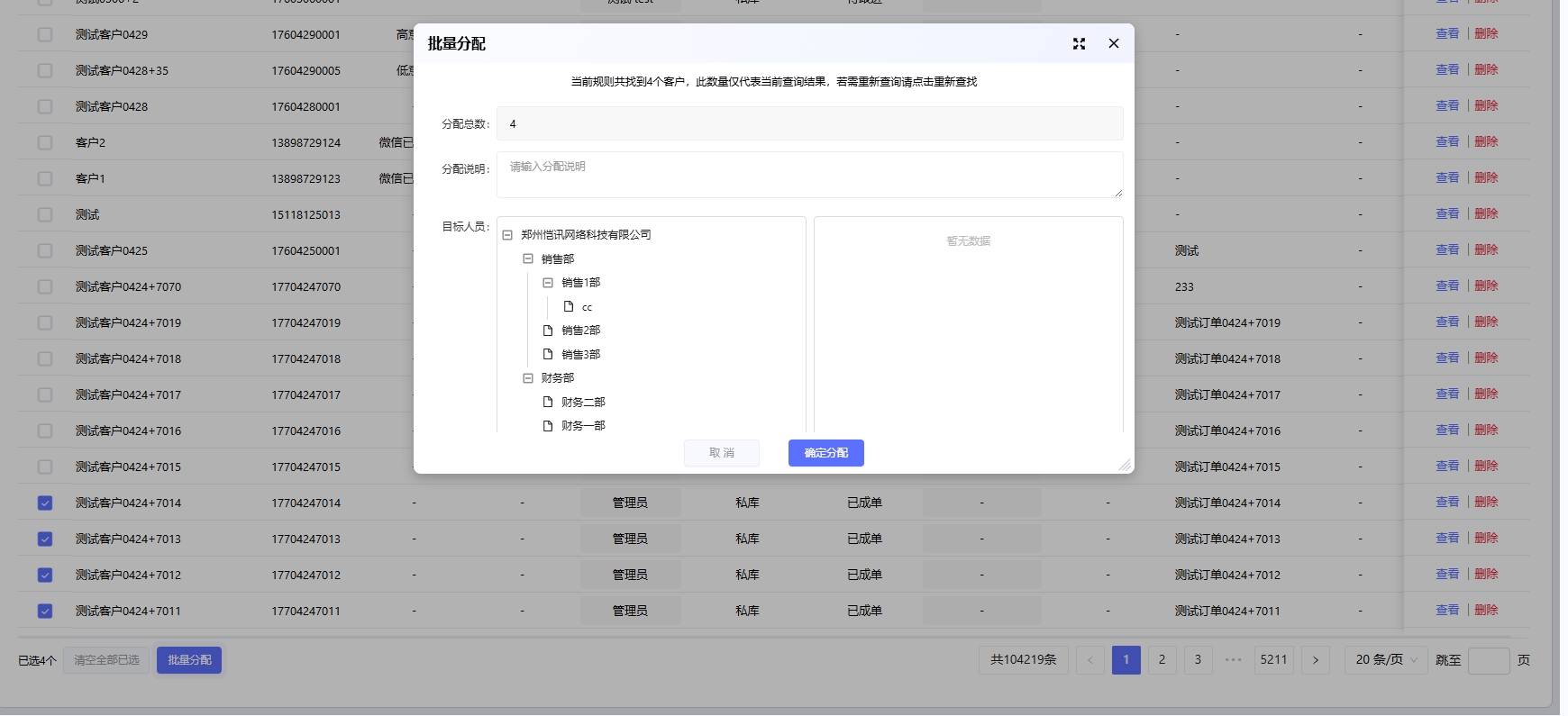Viewport: 1568px width, 716px height.
Task: Go to page 2 in pagination
Action: click(x=1162, y=660)
